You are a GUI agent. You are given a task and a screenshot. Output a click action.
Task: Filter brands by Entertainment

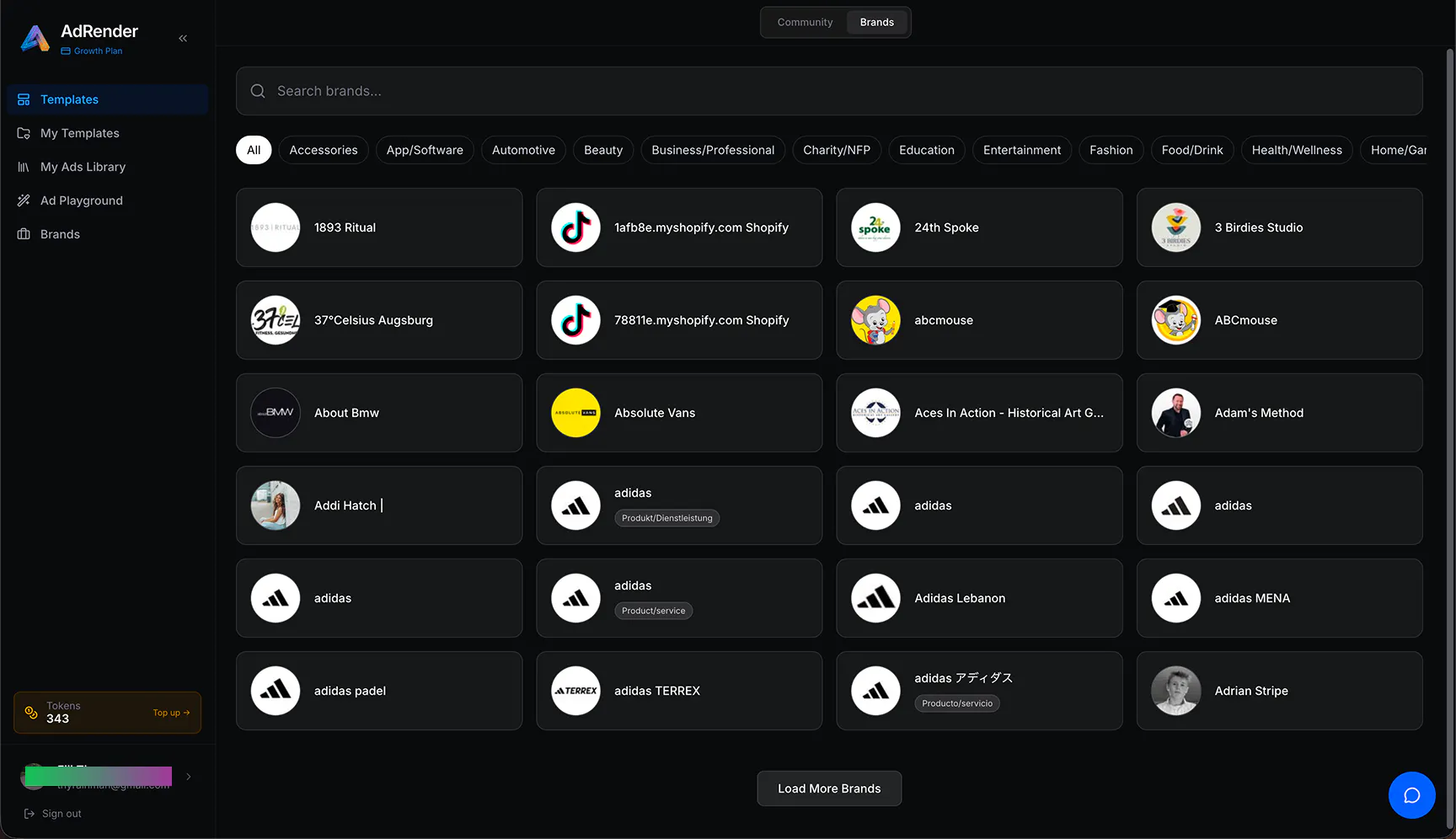coord(1022,150)
